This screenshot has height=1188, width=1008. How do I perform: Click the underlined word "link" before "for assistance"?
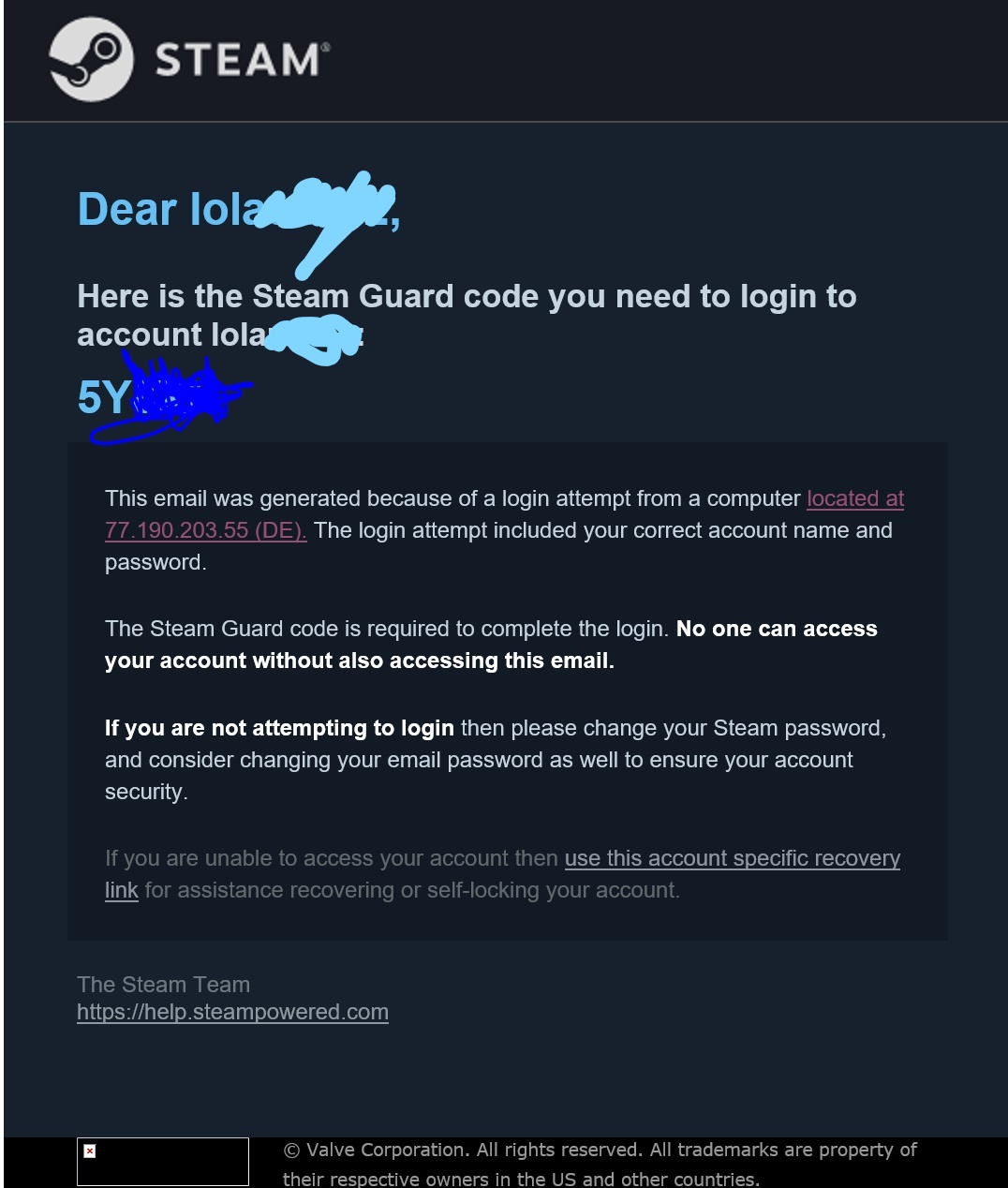tap(122, 890)
